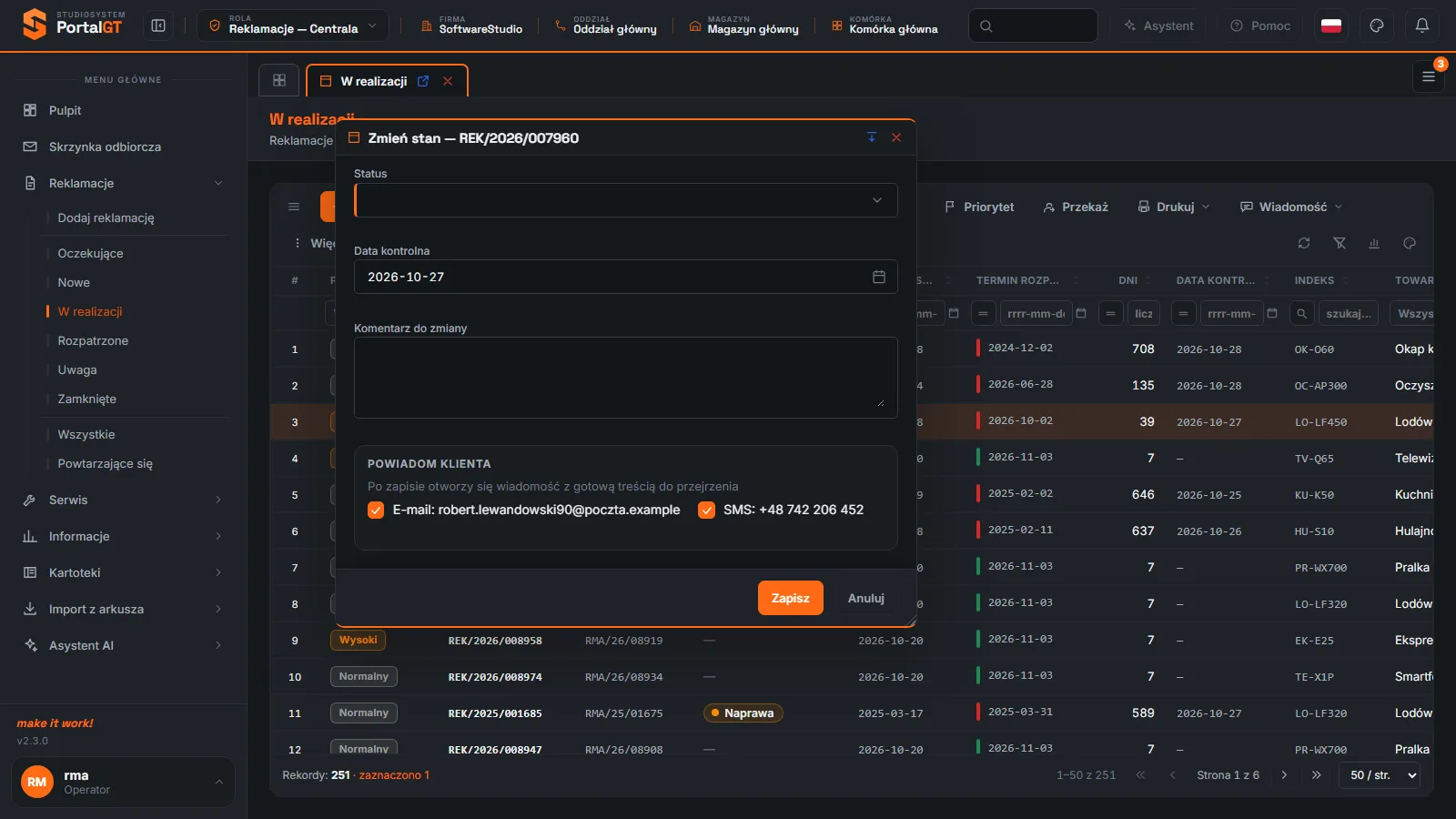Cancel the dialog with Anuluj
This screenshot has height=819, width=1456.
tap(866, 598)
